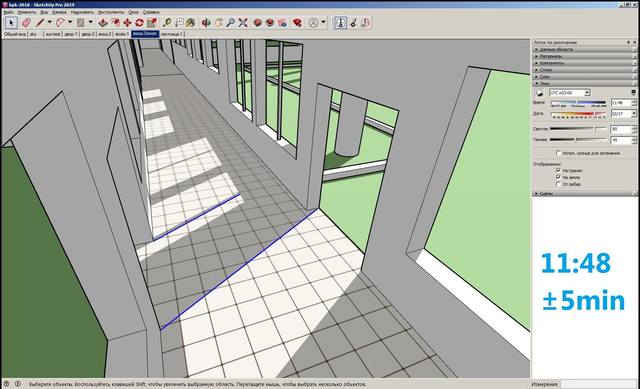Adjust the Дата date slider
Viewport: 640px width, 389px height.
click(x=578, y=114)
